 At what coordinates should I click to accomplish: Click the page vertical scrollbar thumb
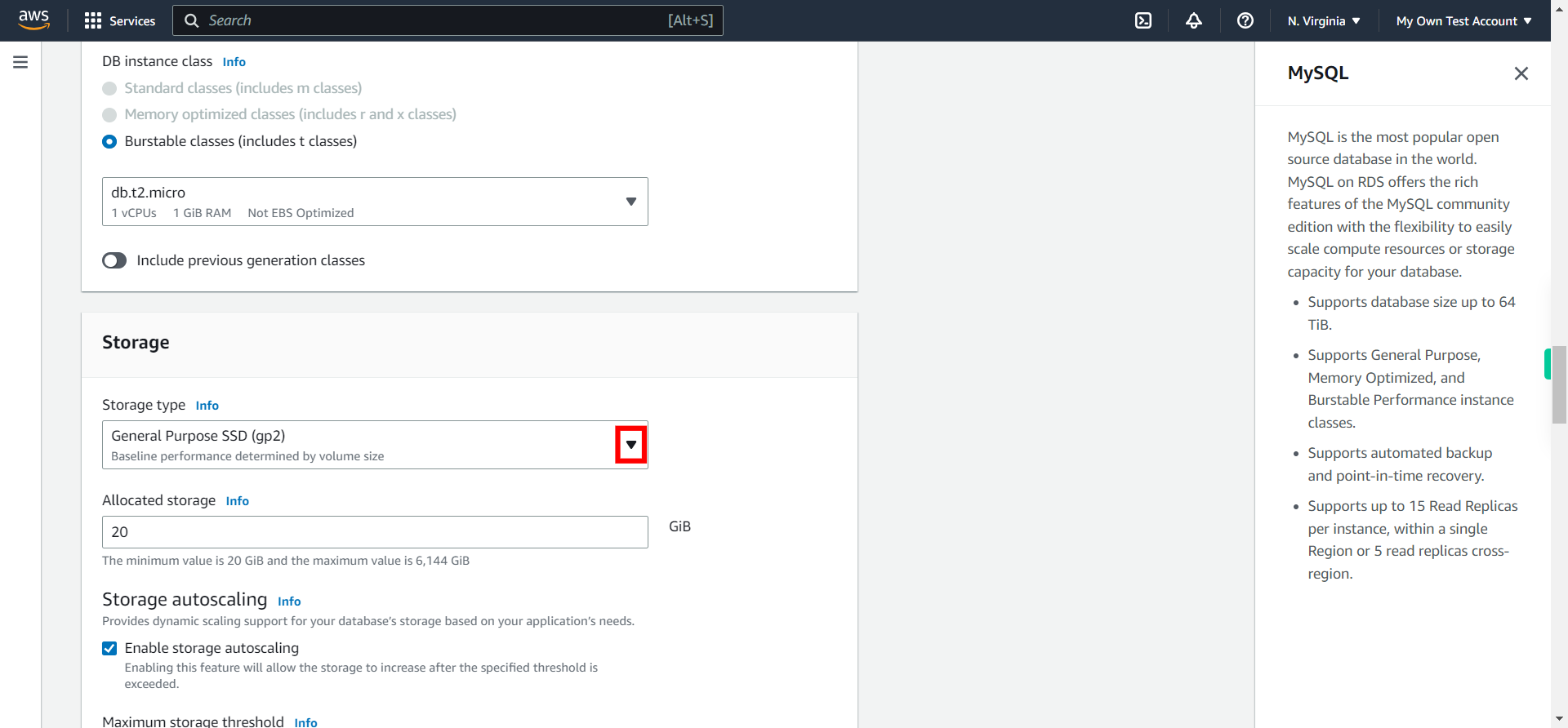pos(1559,384)
